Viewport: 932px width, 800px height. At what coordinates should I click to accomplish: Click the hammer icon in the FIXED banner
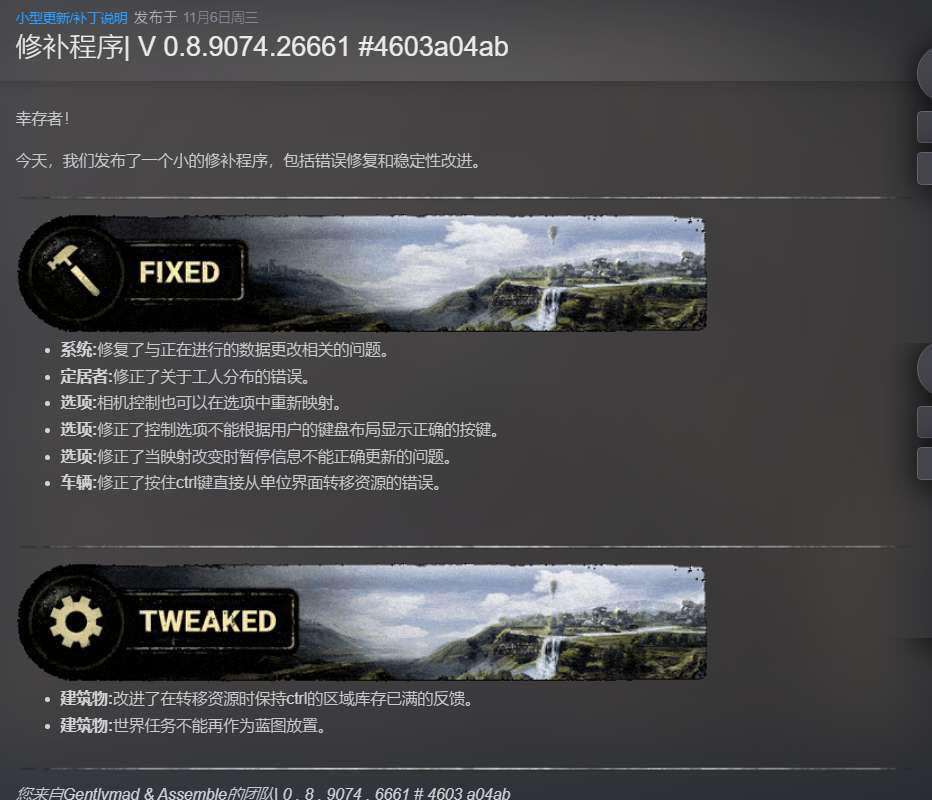[x=74, y=270]
